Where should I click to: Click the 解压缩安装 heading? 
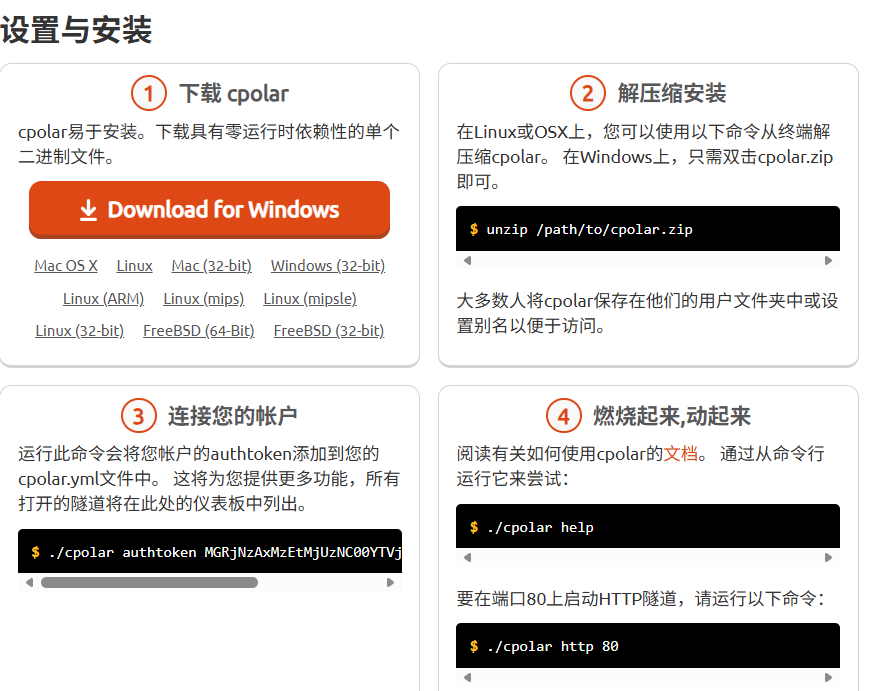click(672, 93)
